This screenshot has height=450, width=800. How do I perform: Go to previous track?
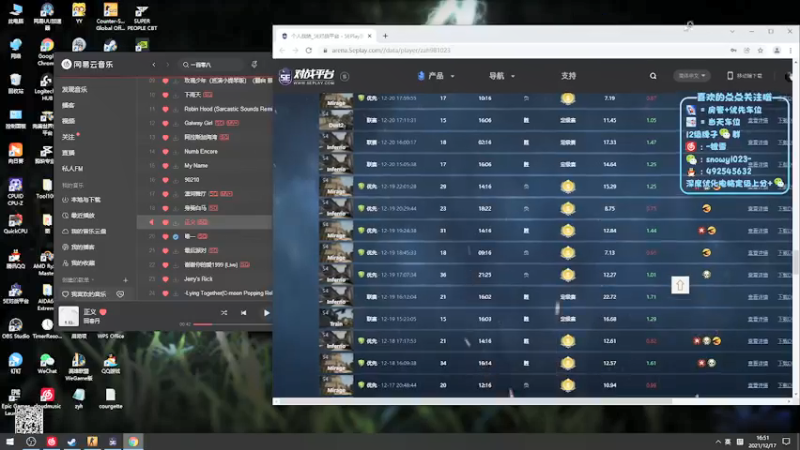tap(243, 313)
